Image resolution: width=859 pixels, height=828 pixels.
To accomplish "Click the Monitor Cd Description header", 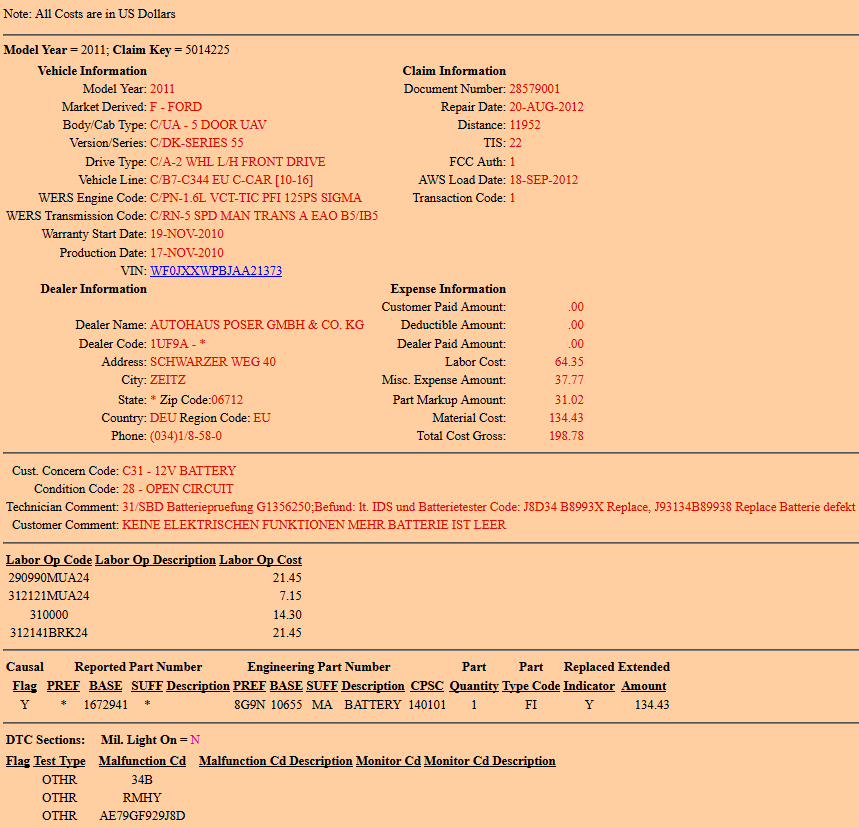I will pos(489,761).
